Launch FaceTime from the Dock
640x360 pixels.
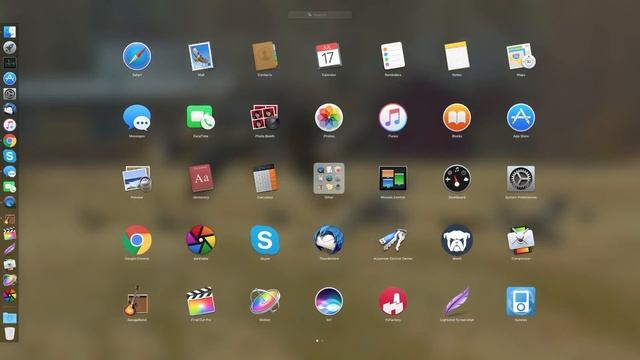[x=9, y=187]
